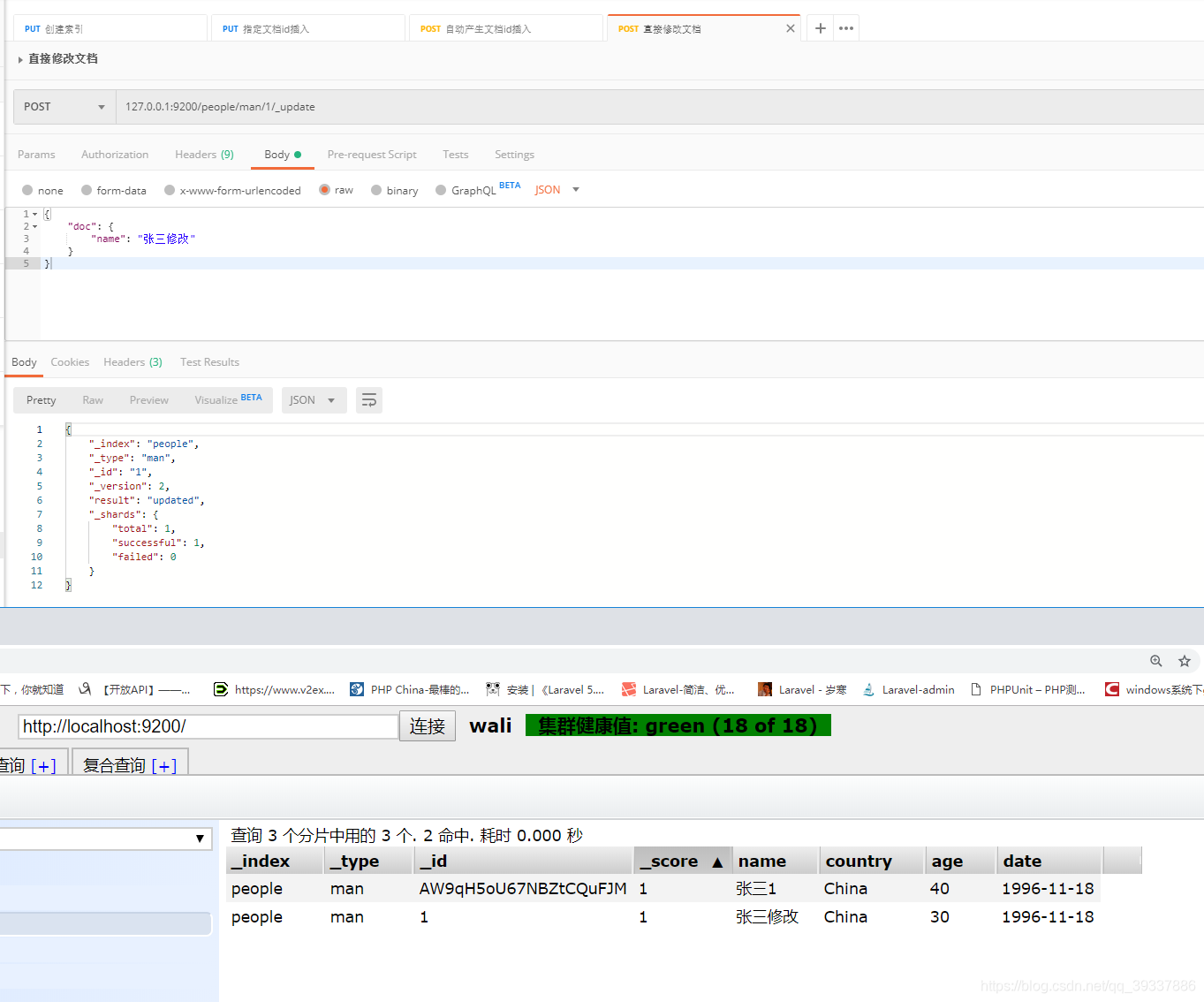Switch response view to Preview

pyautogui.click(x=148, y=400)
